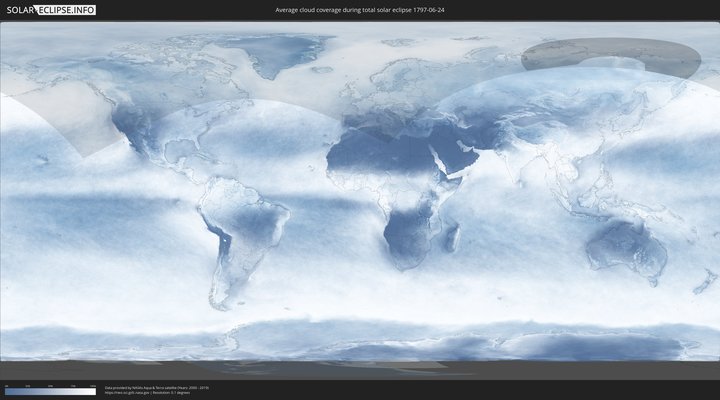Click on Greenland on the map
Image resolution: width=720 pixels, height=400 pixels.
tap(277, 55)
